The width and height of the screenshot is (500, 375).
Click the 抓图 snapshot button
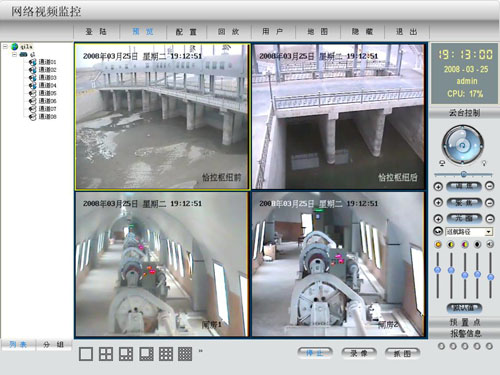tap(402, 353)
